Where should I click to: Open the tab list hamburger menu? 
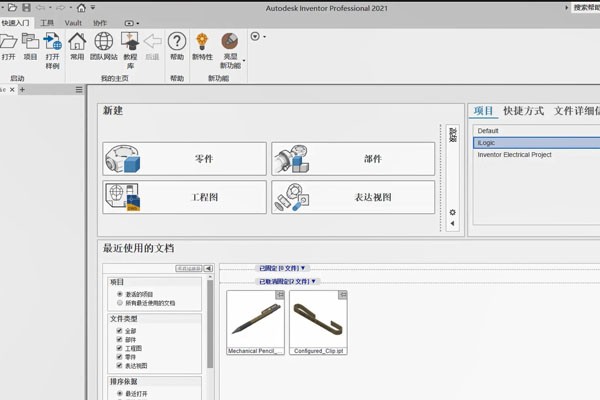(79, 90)
